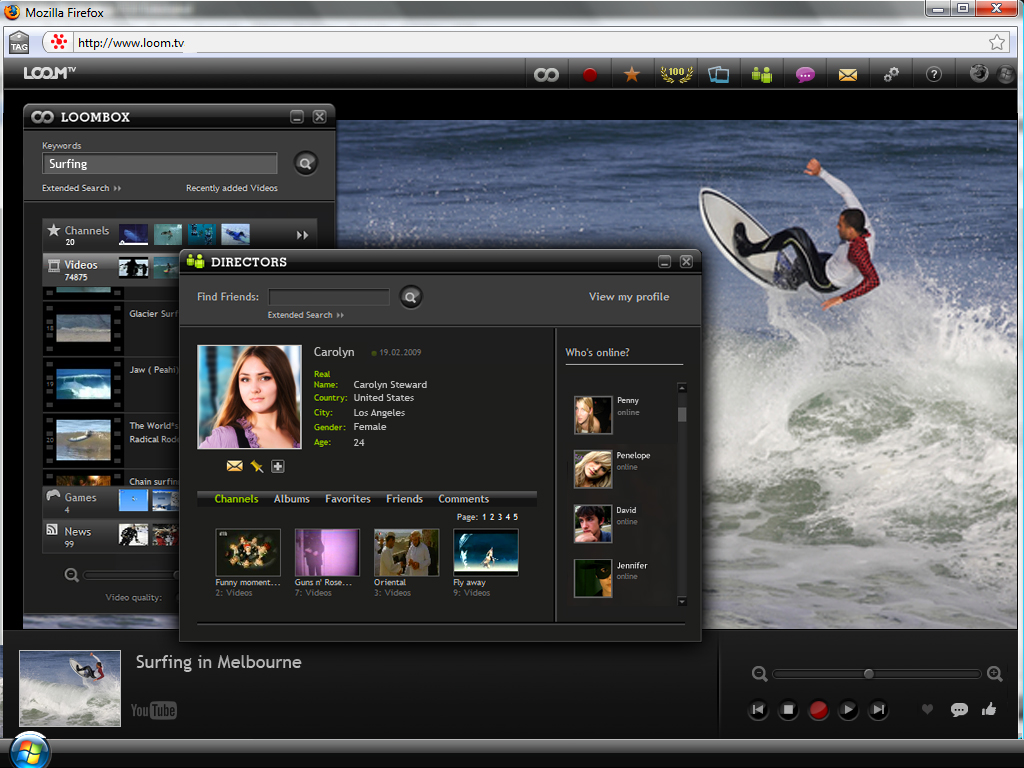Click the View my profile link
Image resolution: width=1024 pixels, height=768 pixels.
click(x=629, y=297)
